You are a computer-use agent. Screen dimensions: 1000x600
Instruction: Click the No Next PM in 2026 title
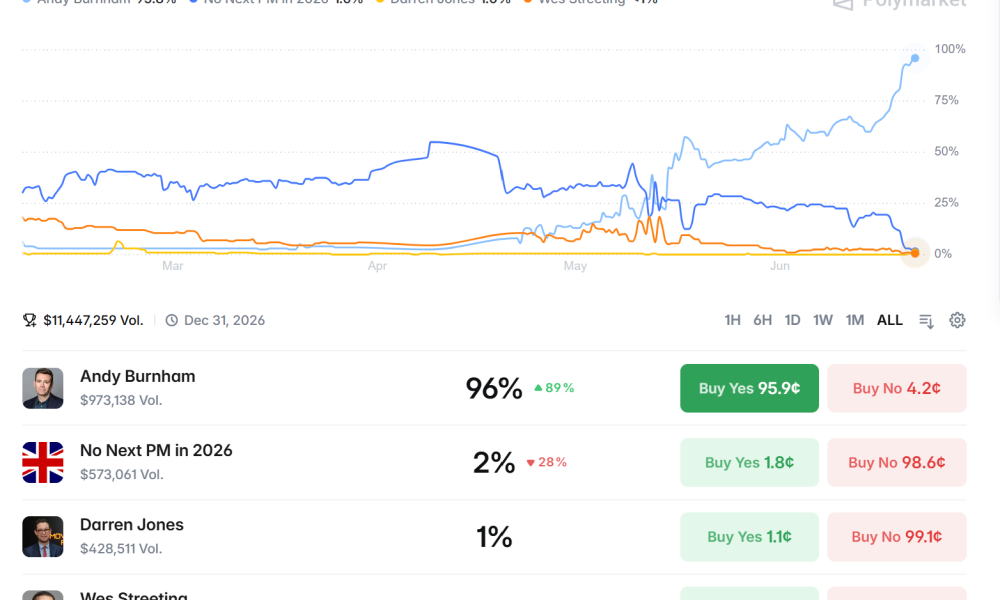pyautogui.click(x=156, y=450)
